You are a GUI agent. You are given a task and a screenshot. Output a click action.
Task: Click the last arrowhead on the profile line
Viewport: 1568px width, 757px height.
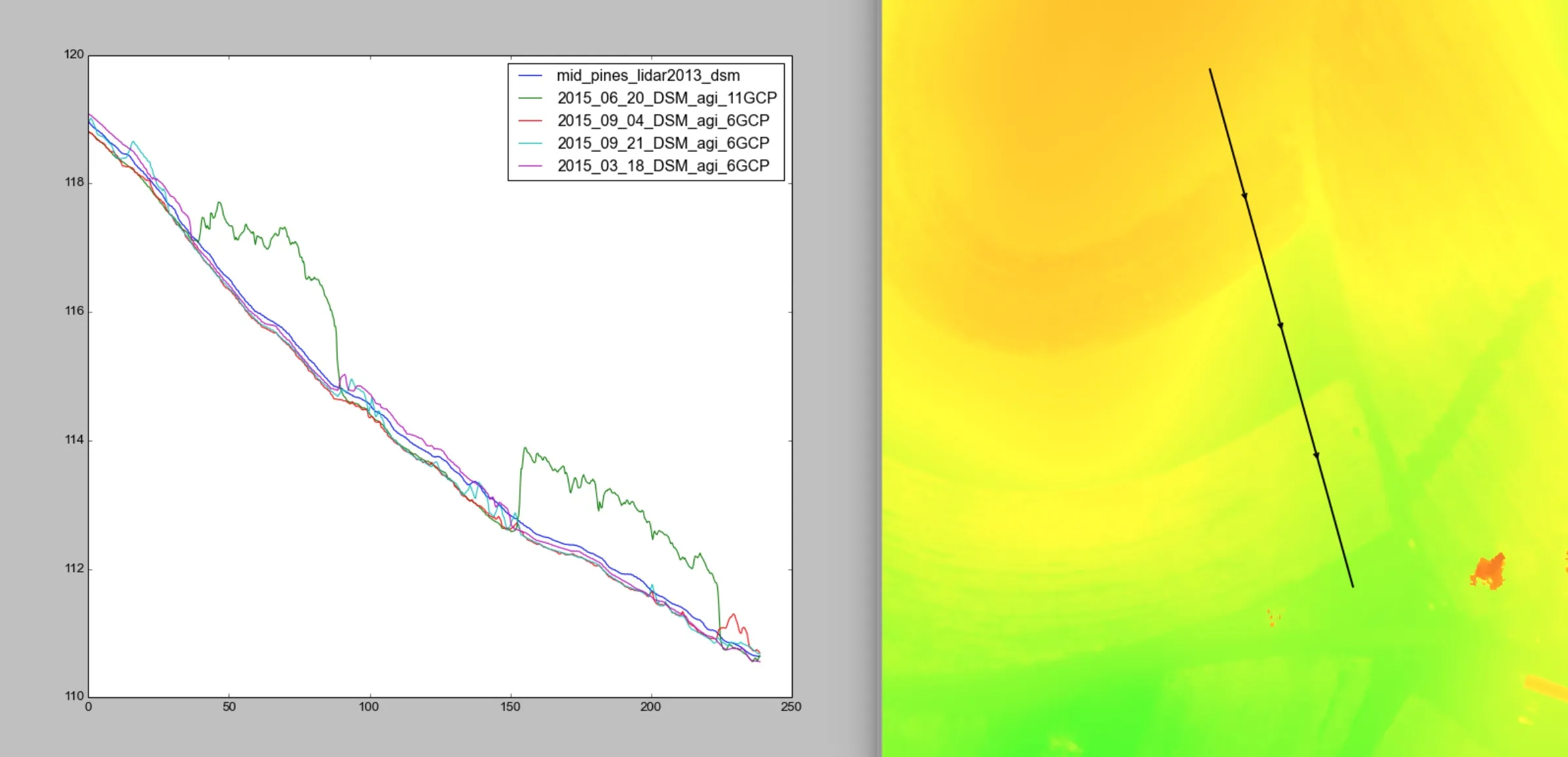tap(1316, 454)
